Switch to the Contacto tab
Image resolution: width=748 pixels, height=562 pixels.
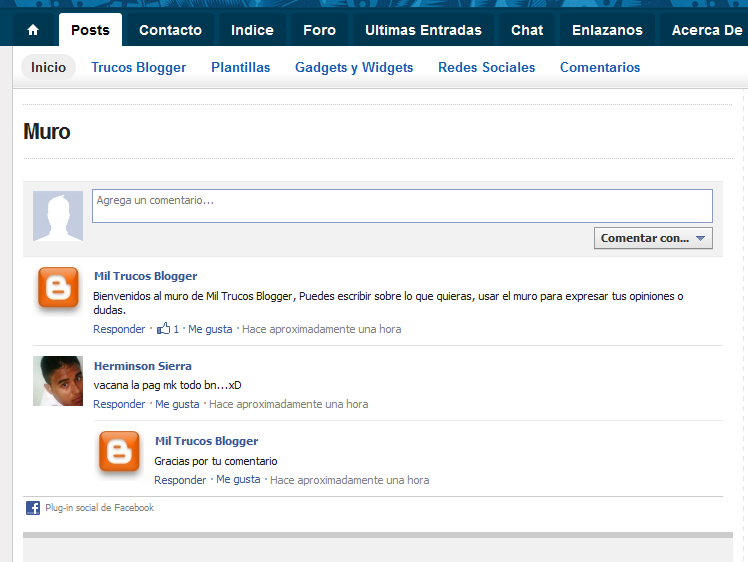click(x=170, y=30)
